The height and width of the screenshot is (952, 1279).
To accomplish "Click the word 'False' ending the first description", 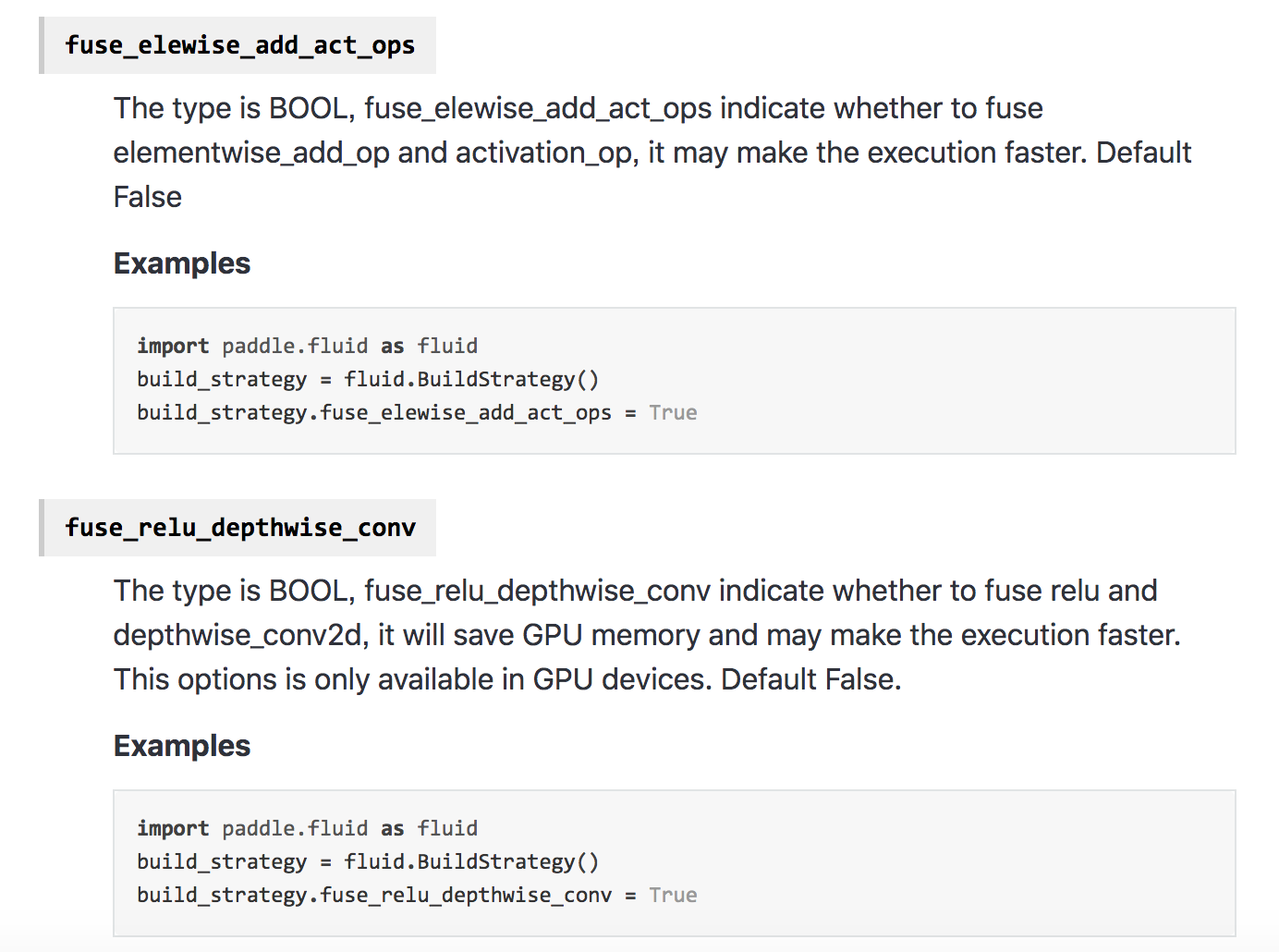I will (147, 197).
